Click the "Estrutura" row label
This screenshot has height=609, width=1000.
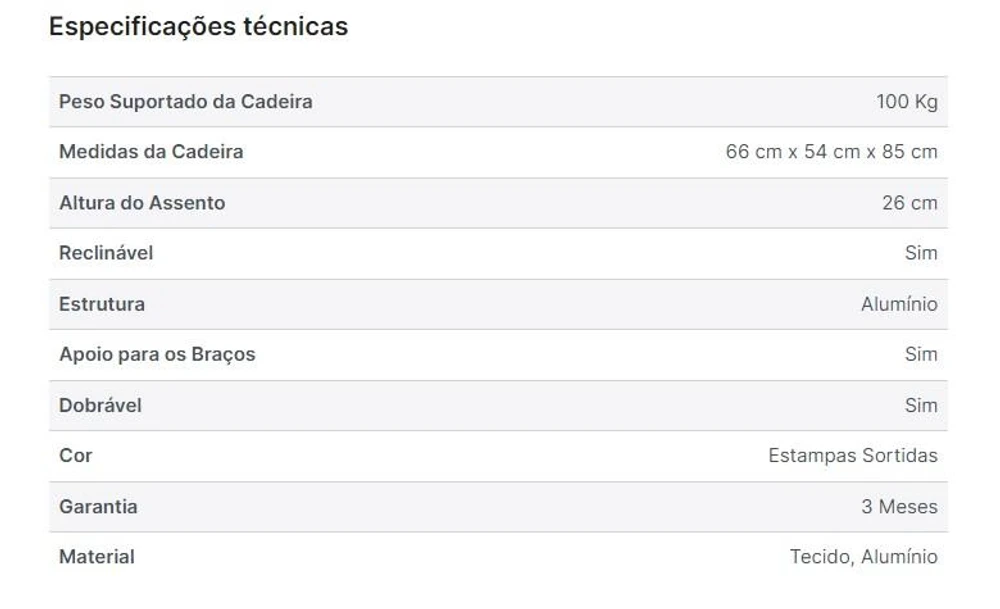pyautogui.click(x=102, y=304)
